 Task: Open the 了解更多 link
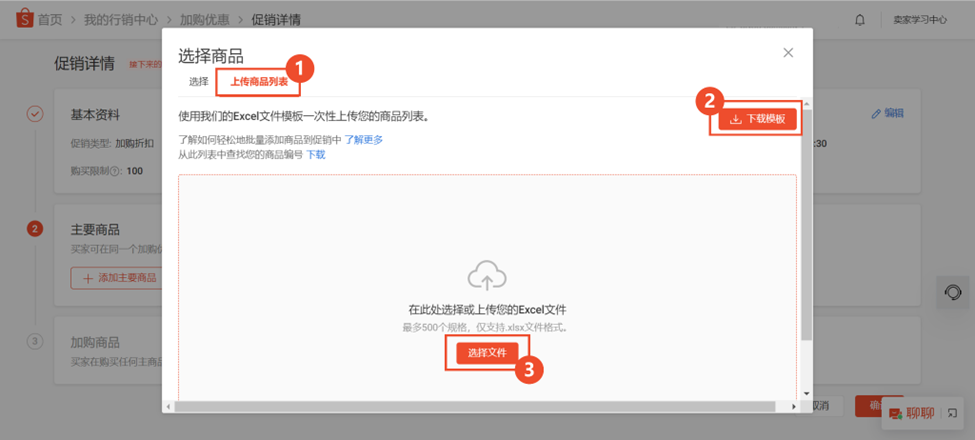[364, 140]
